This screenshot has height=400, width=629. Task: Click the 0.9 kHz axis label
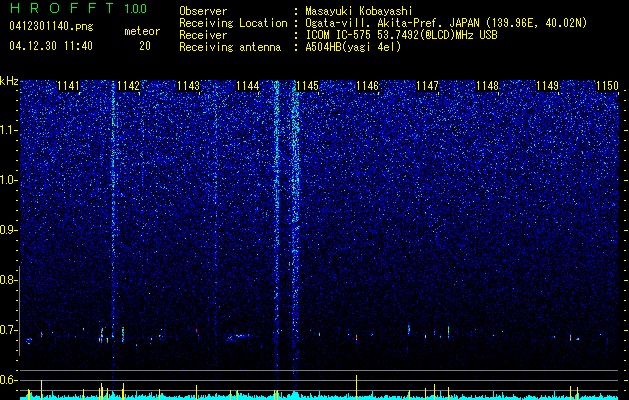(8, 230)
